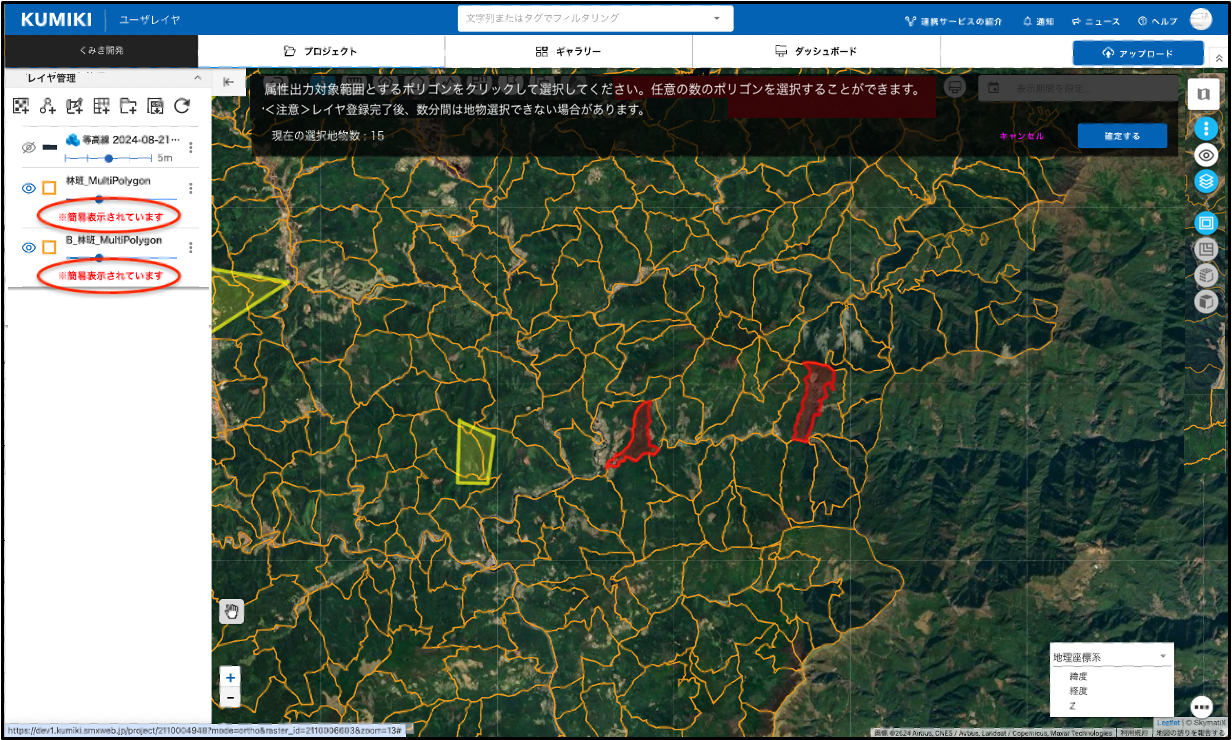Image resolution: width=1232 pixels, height=740 pixels.
Task: Hide the 林班_MultiPolygon layer
Action: [x=29, y=188]
